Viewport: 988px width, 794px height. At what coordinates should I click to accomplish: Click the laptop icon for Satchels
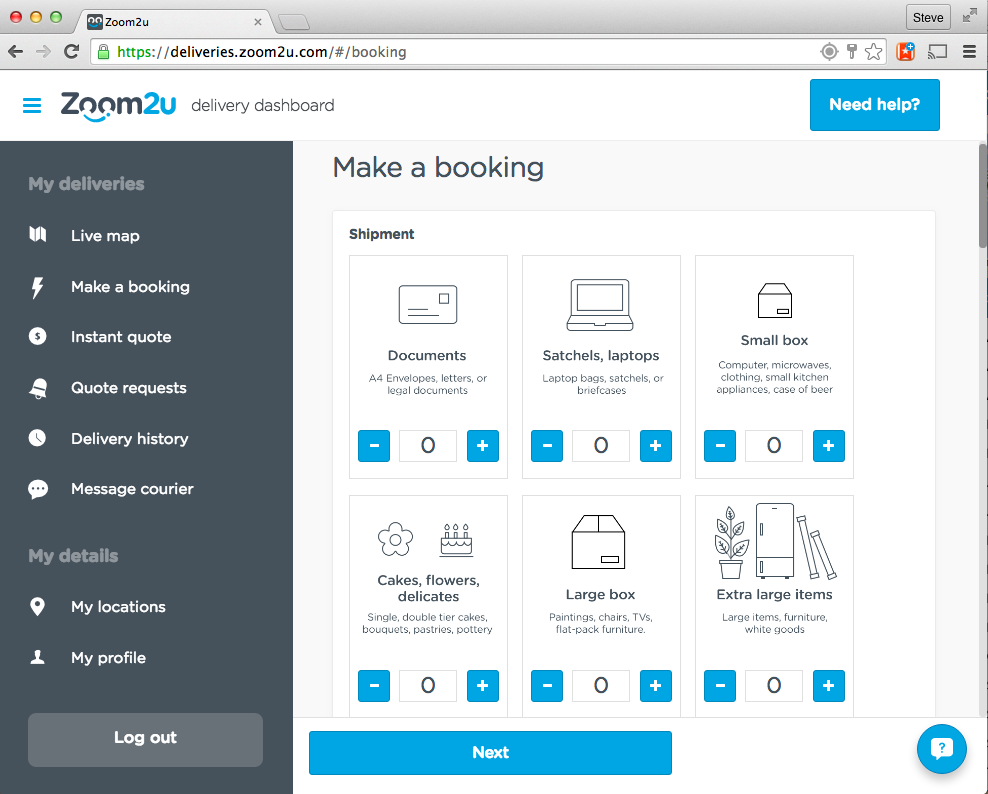pos(600,305)
